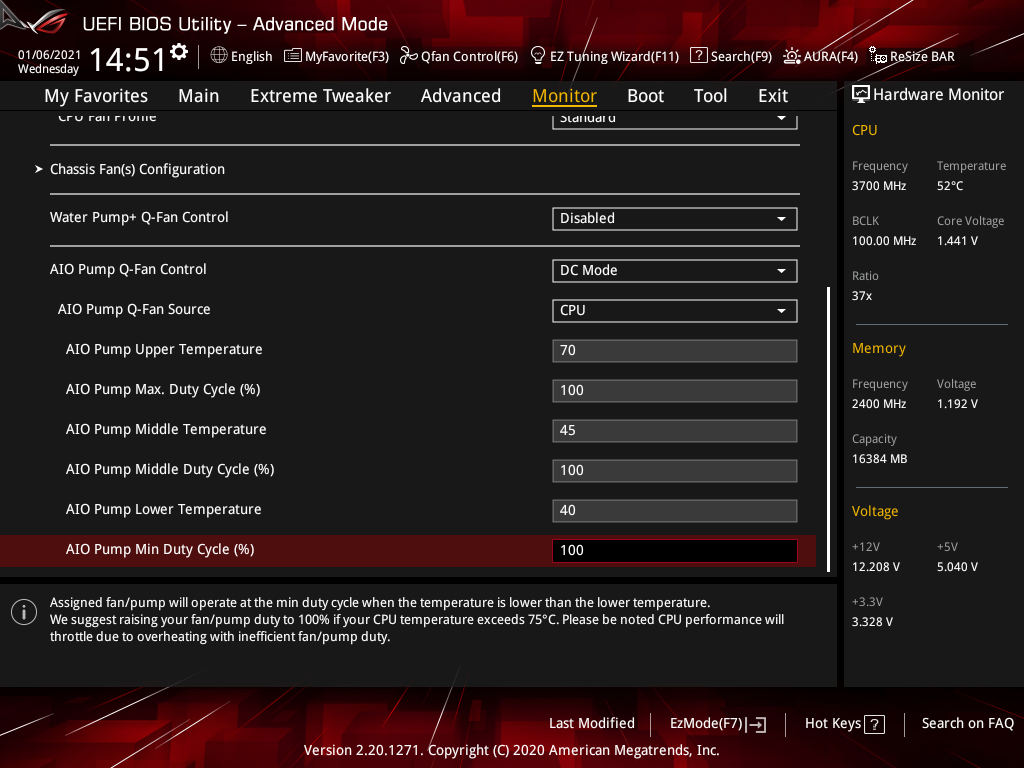Select the Monitor tab

click(564, 96)
